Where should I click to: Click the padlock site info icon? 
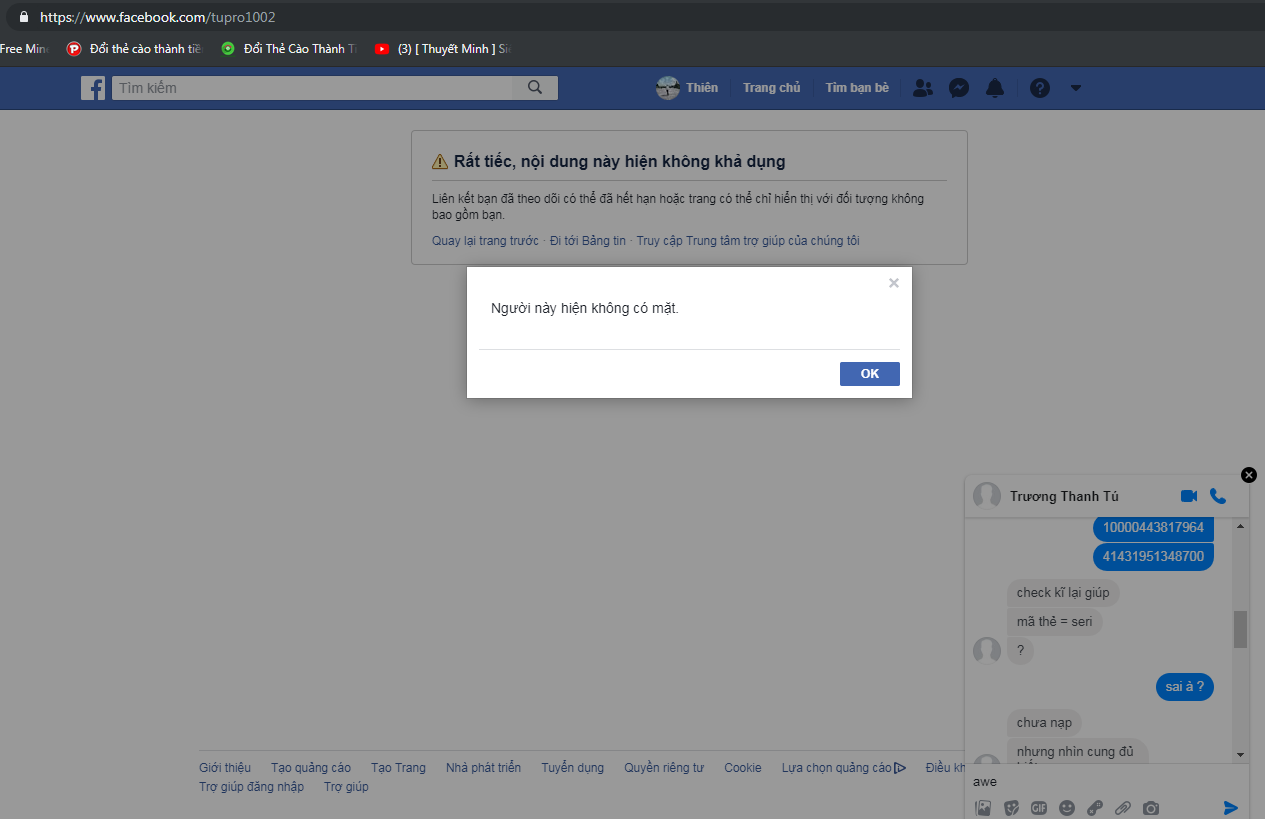24,17
